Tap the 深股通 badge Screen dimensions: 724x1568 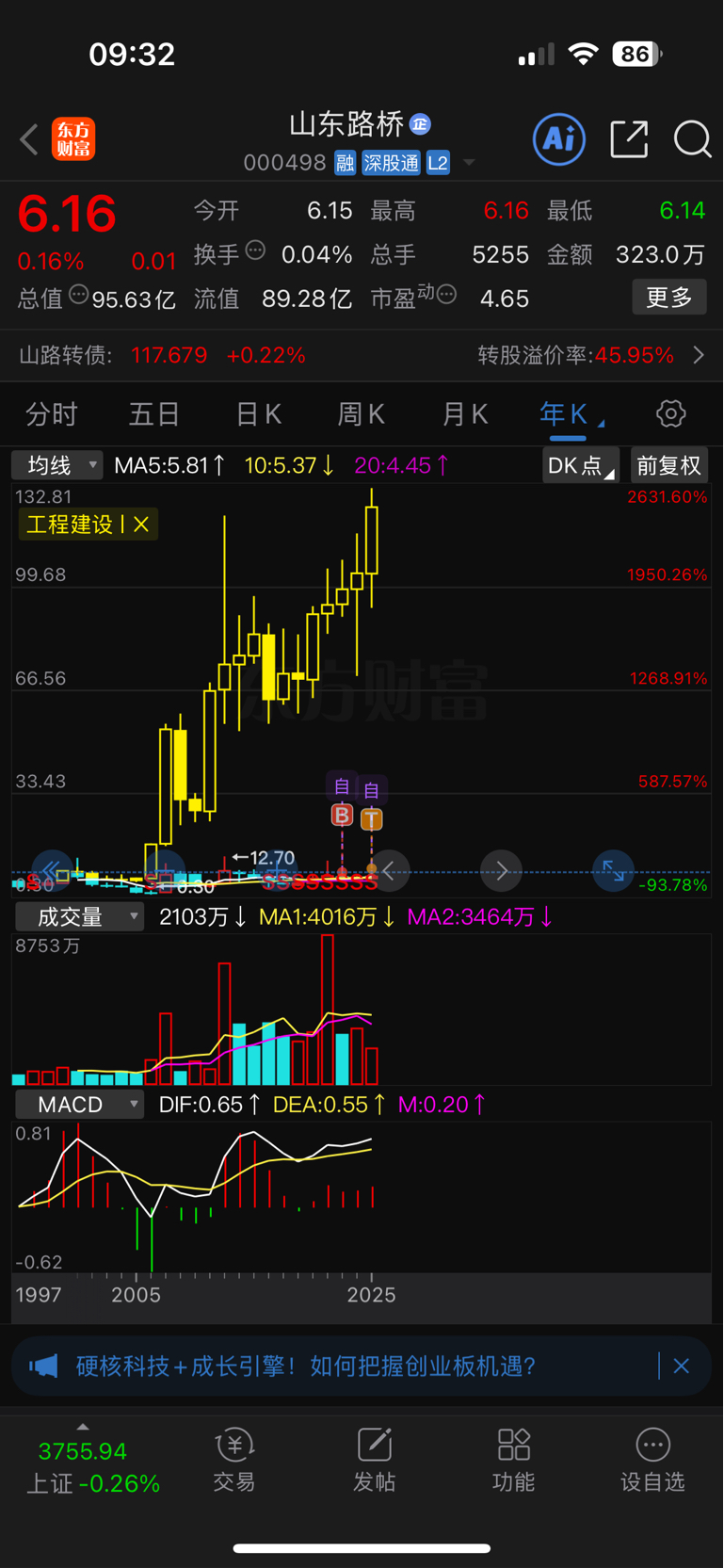[x=392, y=163]
